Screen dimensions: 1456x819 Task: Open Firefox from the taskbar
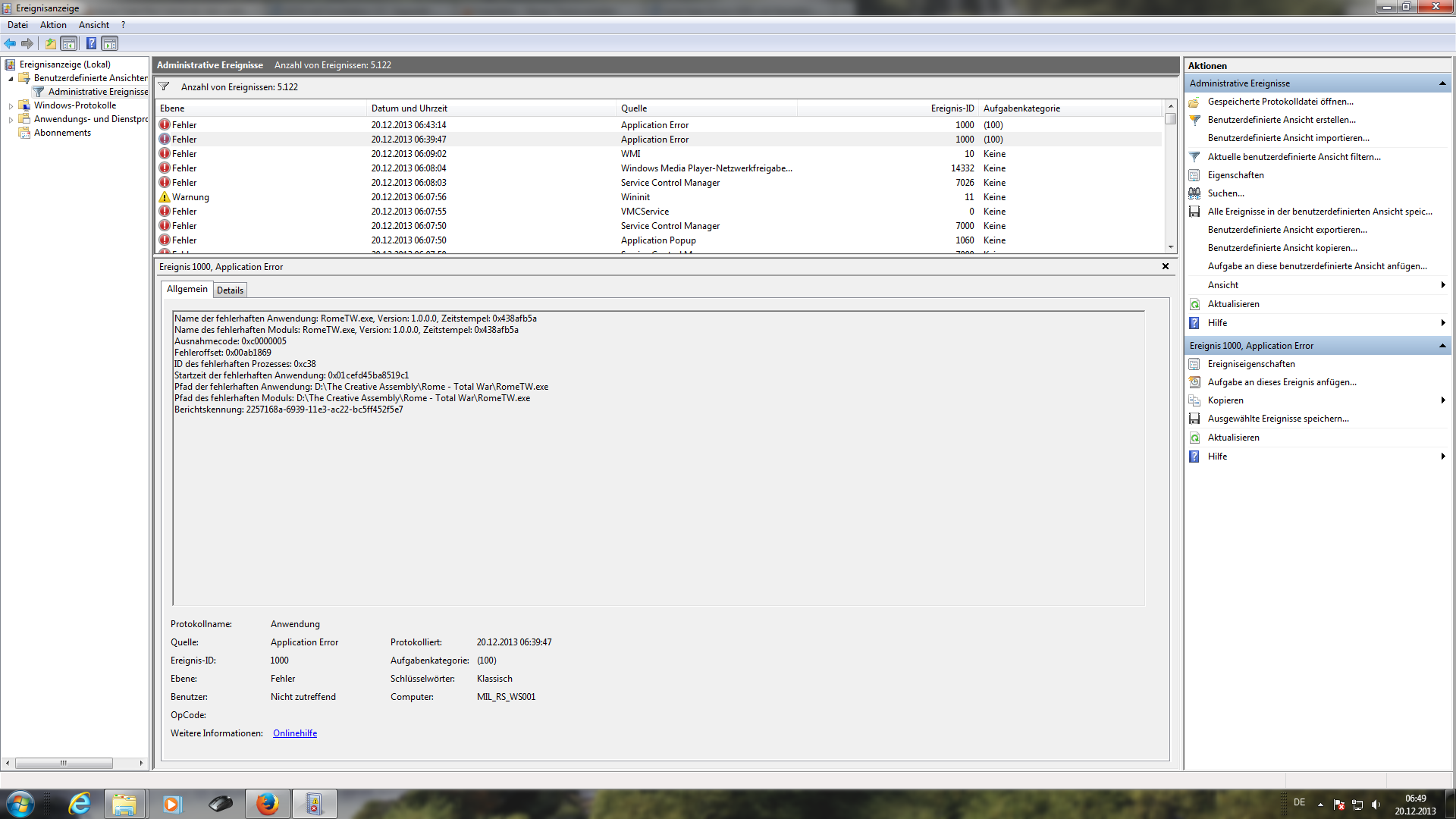pos(267,804)
